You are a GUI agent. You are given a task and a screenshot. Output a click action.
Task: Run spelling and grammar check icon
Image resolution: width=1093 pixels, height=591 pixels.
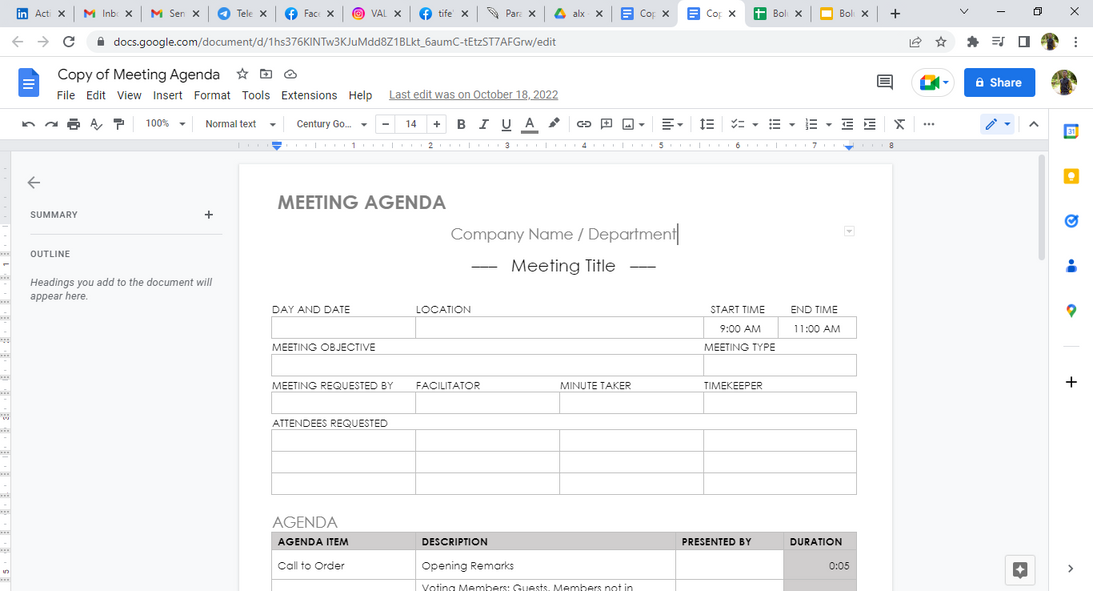(x=96, y=124)
